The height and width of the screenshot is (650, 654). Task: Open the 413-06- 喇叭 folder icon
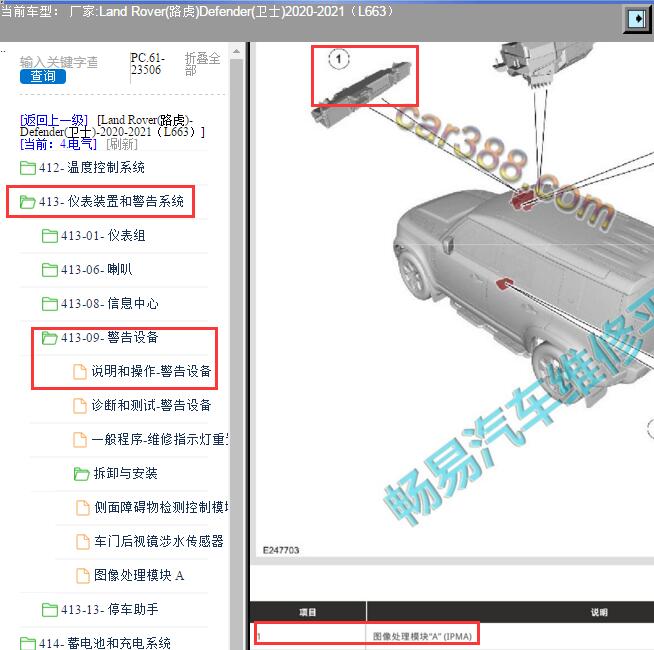click(x=50, y=270)
